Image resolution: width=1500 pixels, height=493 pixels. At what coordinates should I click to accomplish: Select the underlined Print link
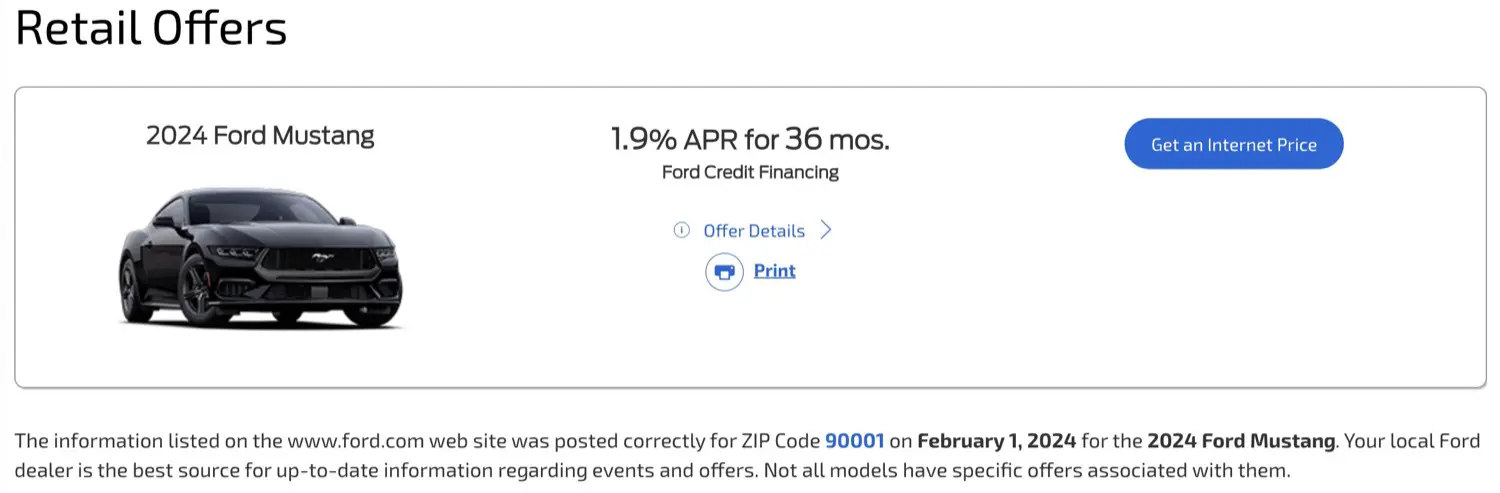click(775, 271)
